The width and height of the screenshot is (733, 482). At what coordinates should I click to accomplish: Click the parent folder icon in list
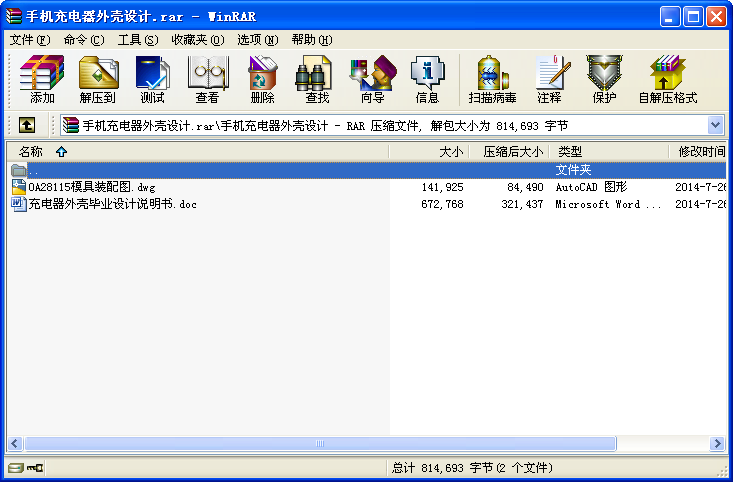click(x=19, y=170)
